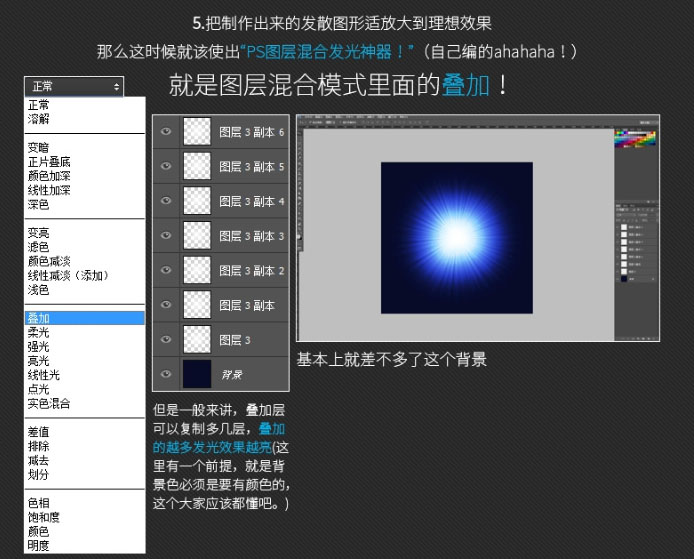Hide layer 图层 3 副本 5
Screen dimensions: 694x559
click(166, 166)
